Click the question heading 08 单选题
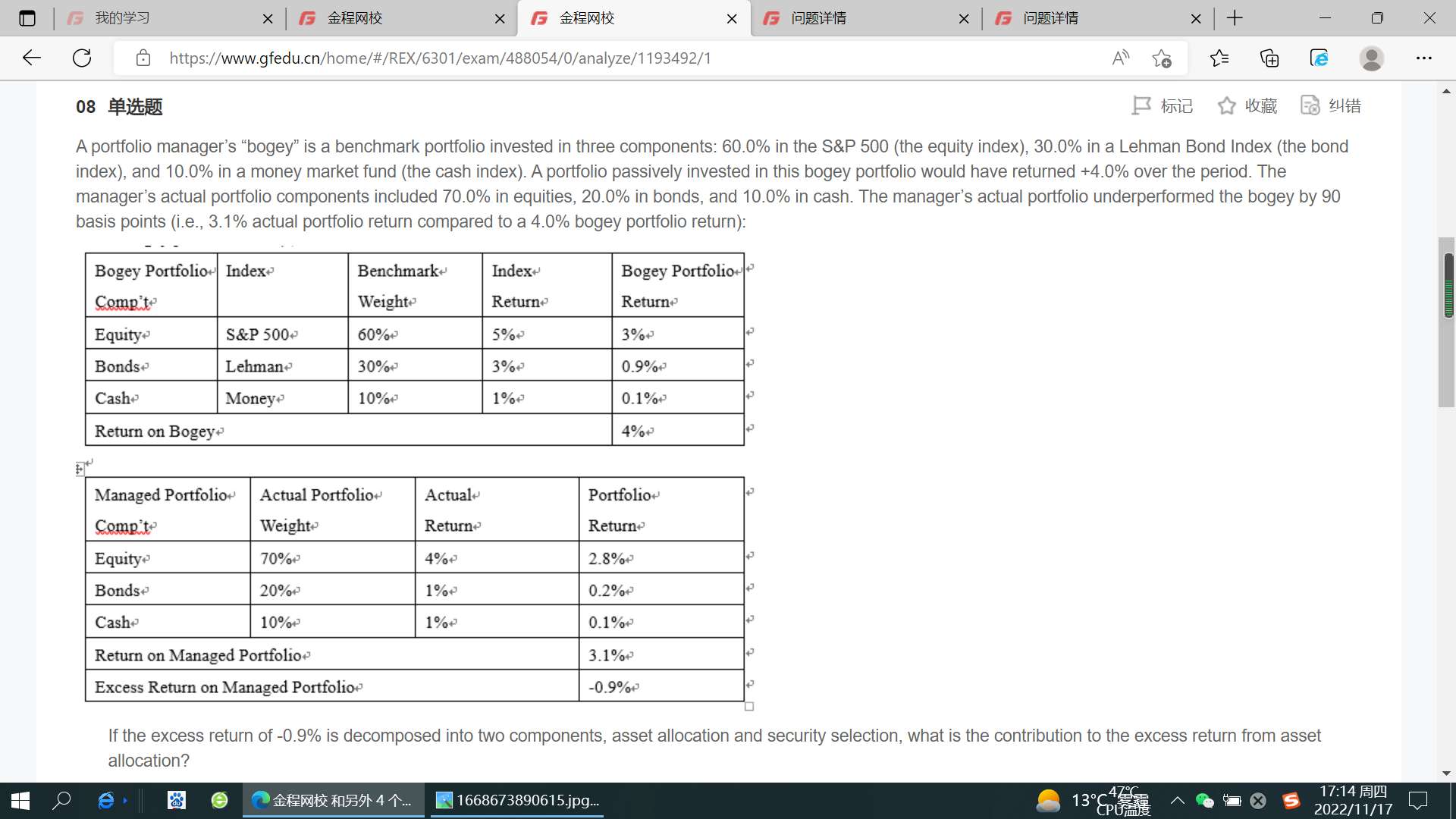This screenshot has width=1456, height=819. click(x=119, y=107)
